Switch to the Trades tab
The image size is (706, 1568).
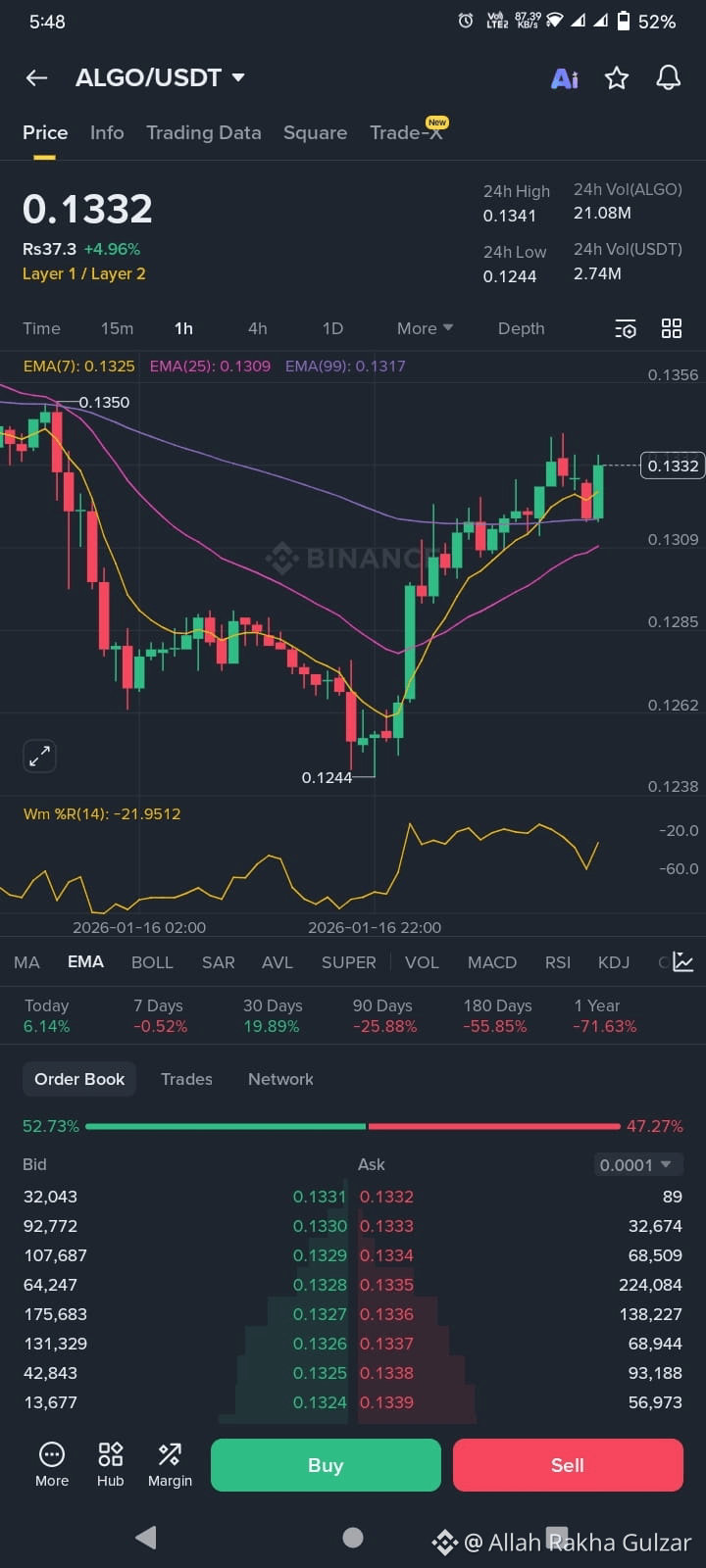[x=186, y=1079]
